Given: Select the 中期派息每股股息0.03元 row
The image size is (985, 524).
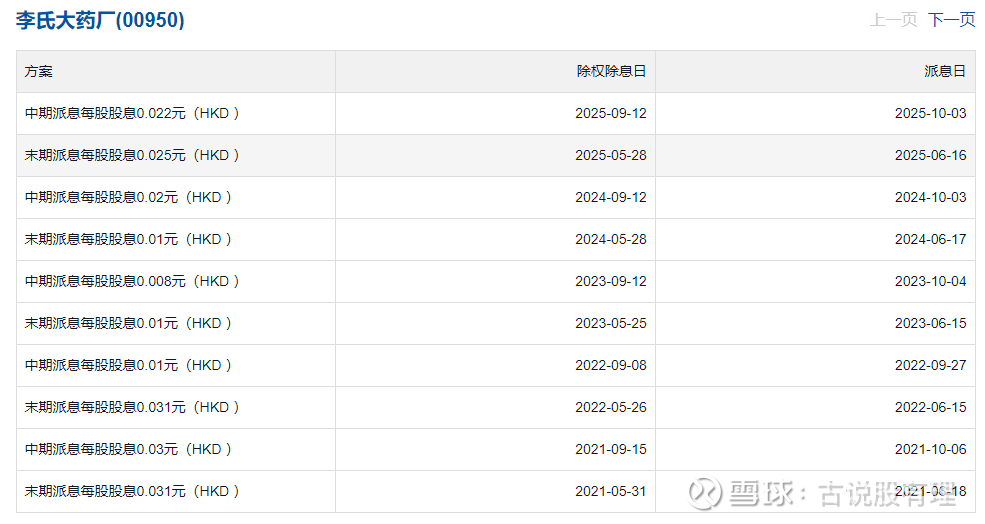Looking at the screenshot, I should (128, 450).
